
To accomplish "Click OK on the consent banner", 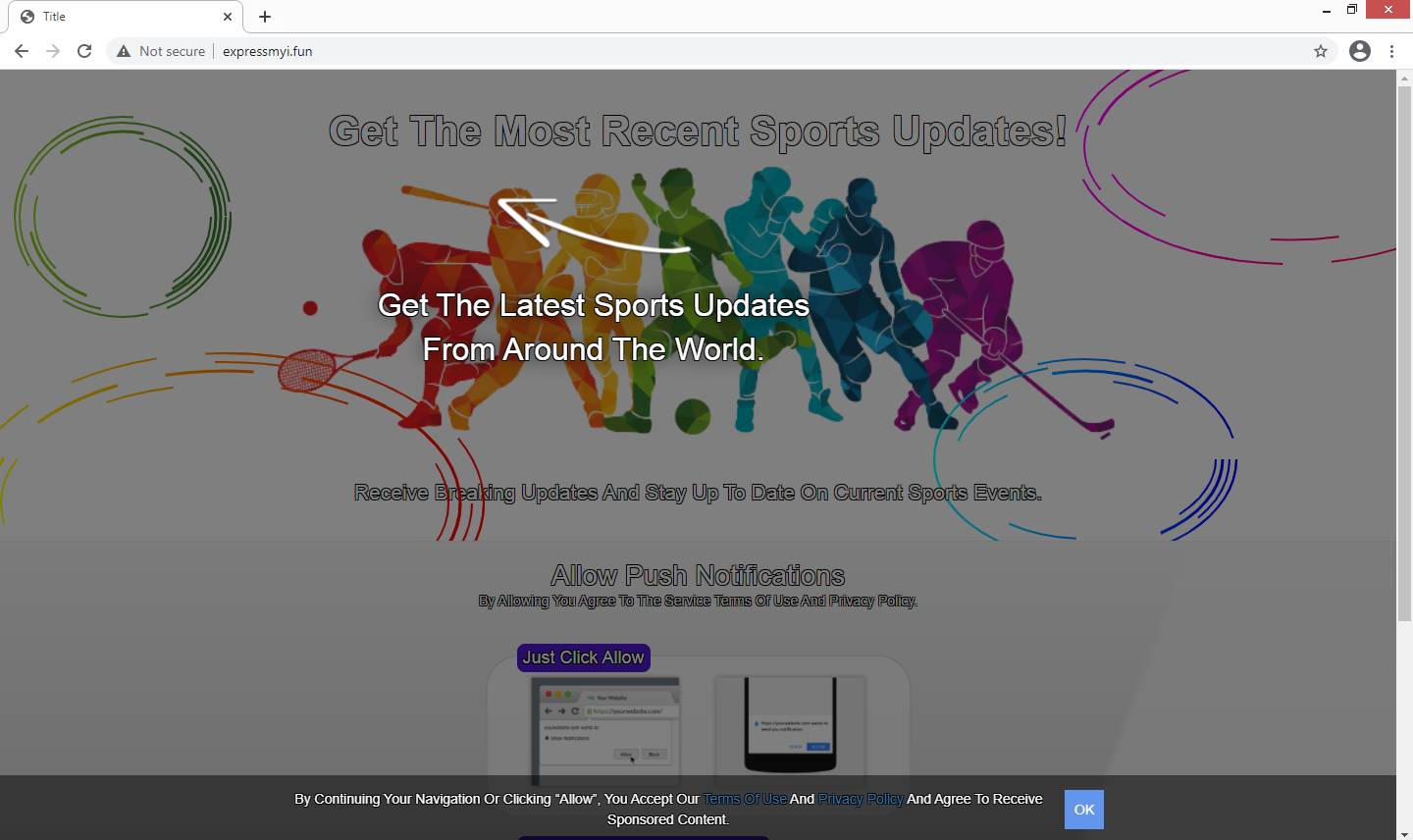I will point(1084,810).
